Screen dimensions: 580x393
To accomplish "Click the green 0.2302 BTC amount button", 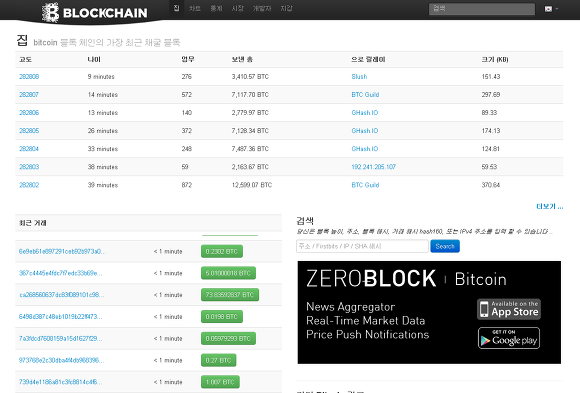I will pos(222,251).
